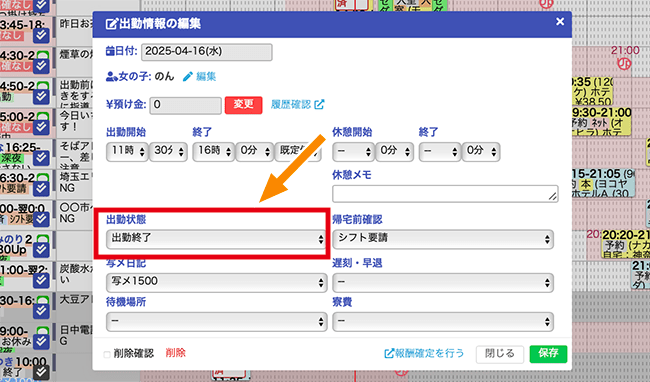Open the 遅刻・早退 dropdown
Image resolution: width=650 pixels, height=382 pixels.
pyautogui.click(x=443, y=282)
